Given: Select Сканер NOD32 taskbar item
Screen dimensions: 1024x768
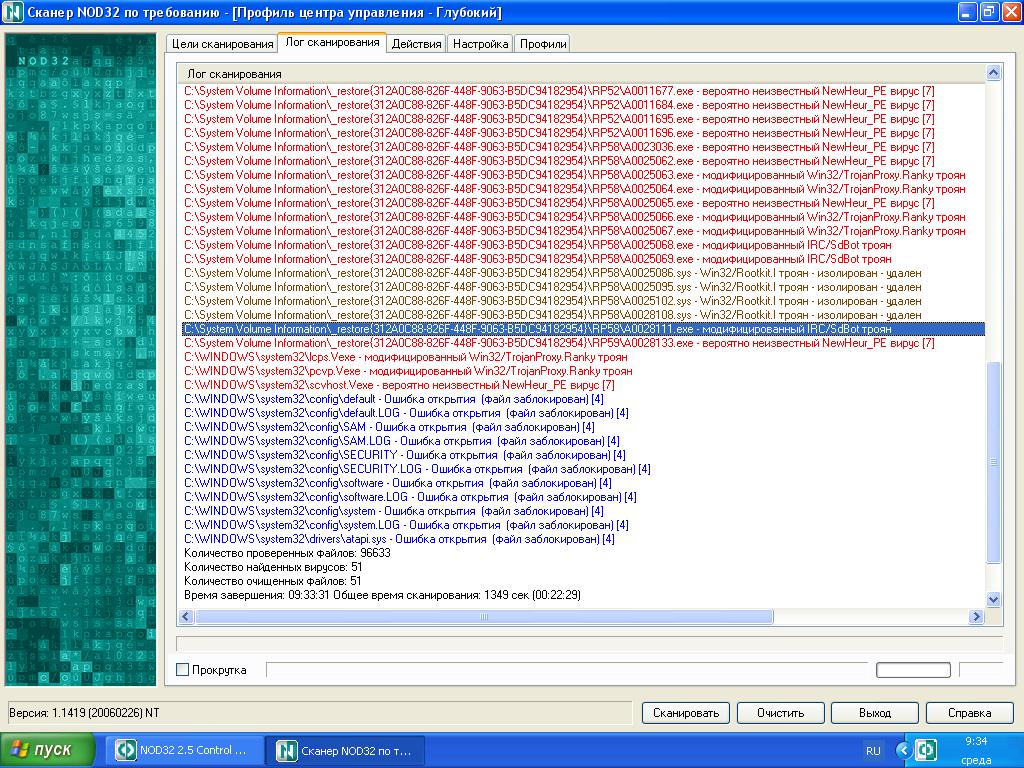Looking at the screenshot, I should pos(346,750).
